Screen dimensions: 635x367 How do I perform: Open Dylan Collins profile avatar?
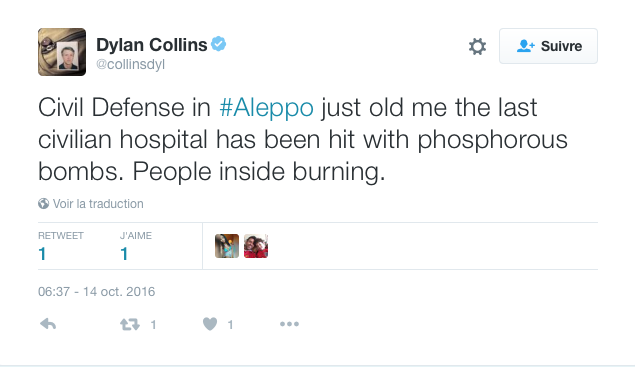[62, 52]
